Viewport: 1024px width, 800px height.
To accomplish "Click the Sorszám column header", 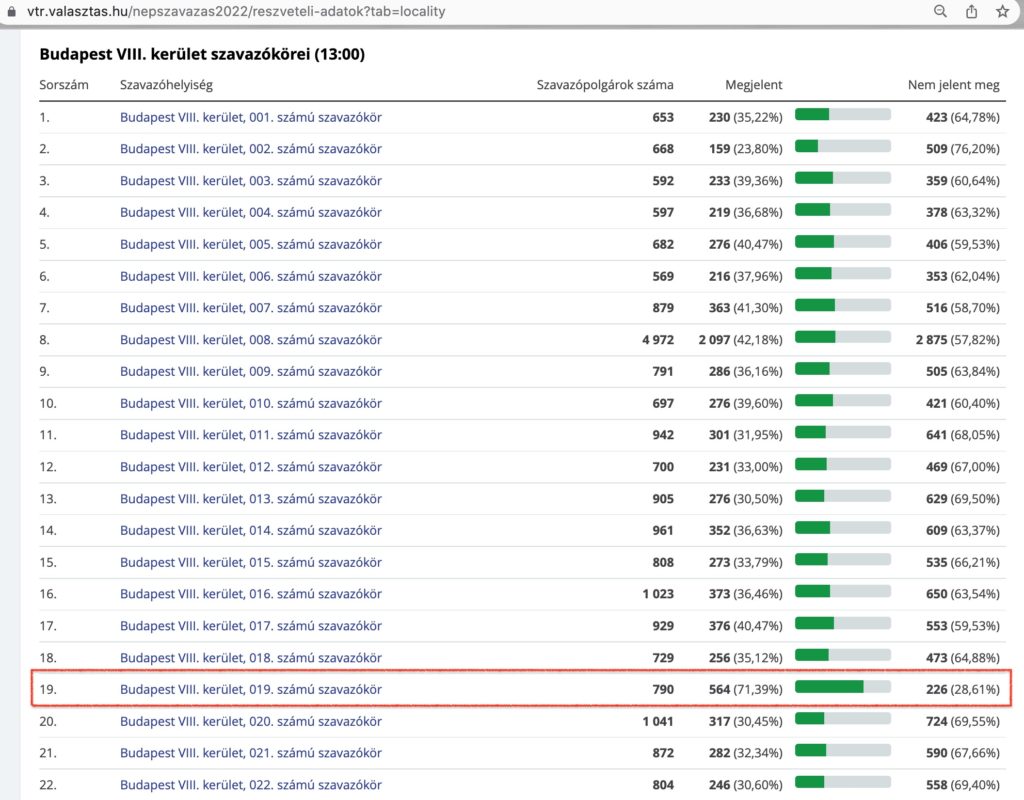I will (x=64, y=85).
